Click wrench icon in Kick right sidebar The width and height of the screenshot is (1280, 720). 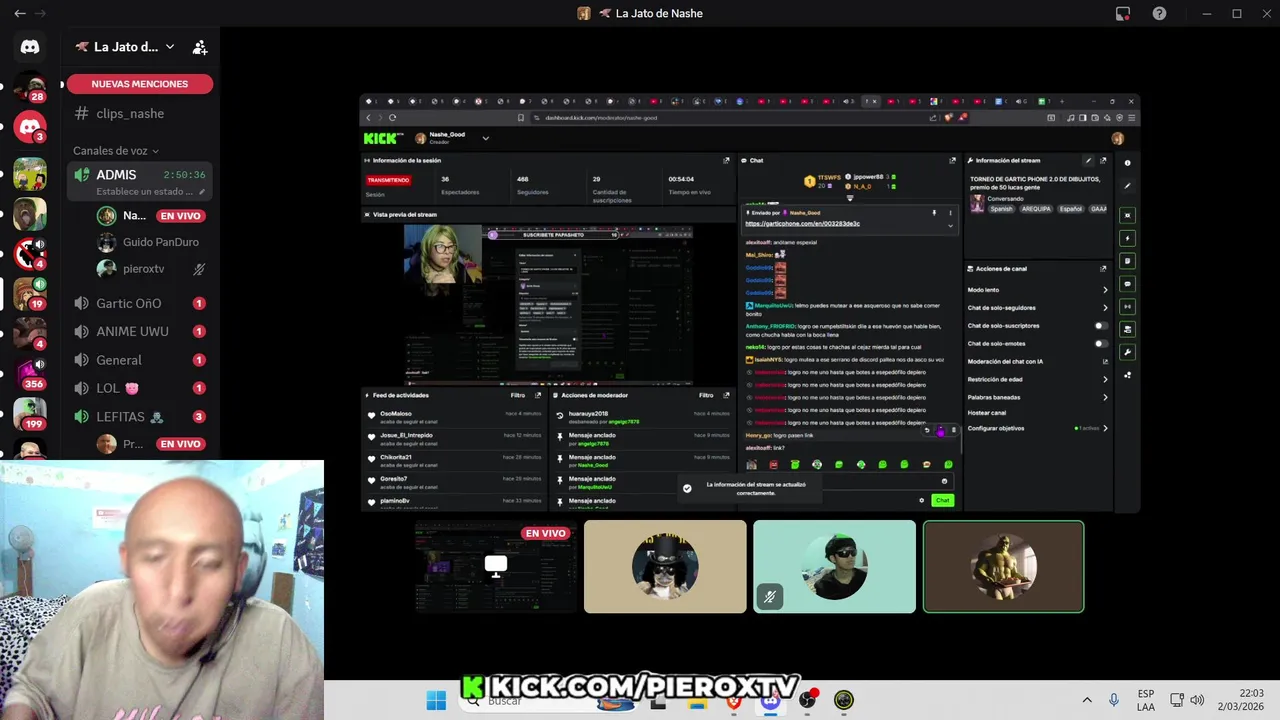pyautogui.click(x=1127, y=352)
